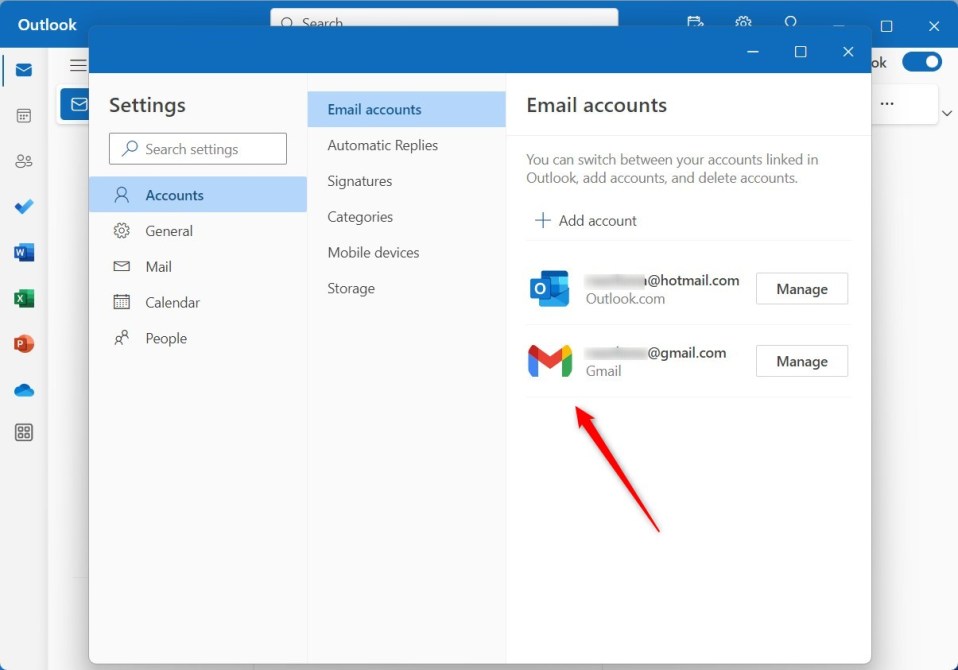
Task: Open PowerPoint from the sidebar
Action: click(x=22, y=343)
